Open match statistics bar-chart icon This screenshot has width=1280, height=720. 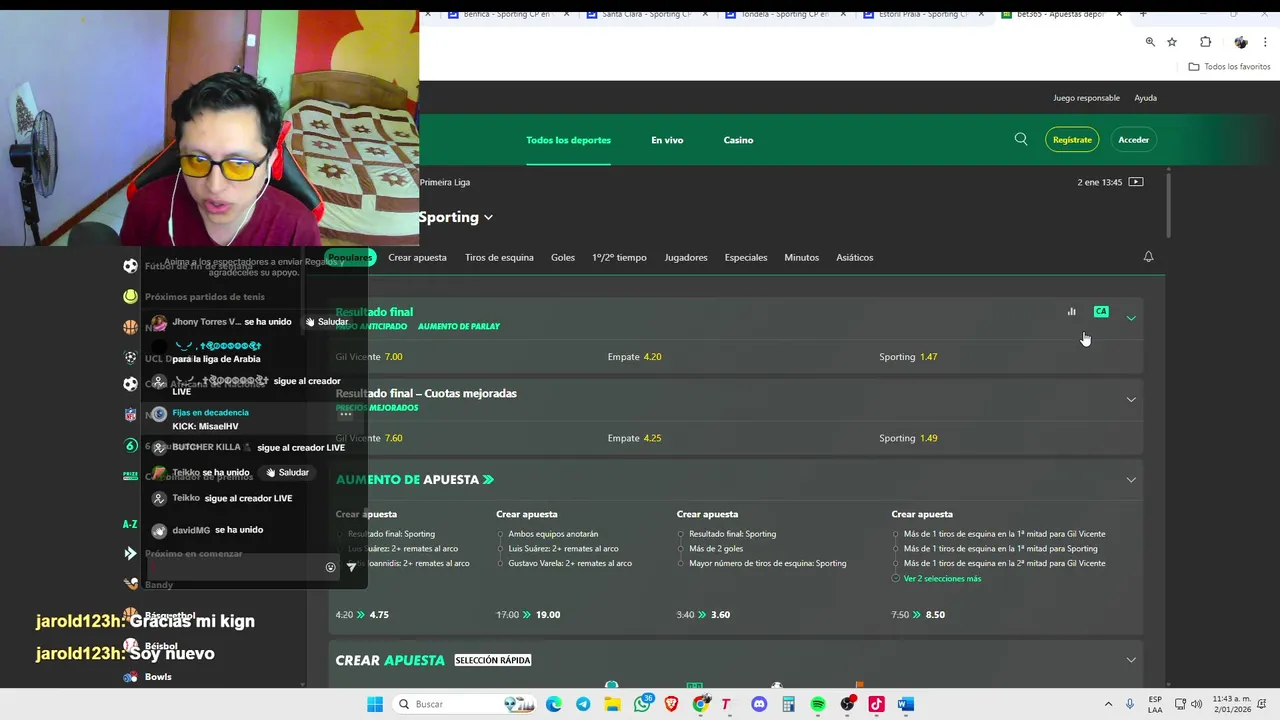1071,312
